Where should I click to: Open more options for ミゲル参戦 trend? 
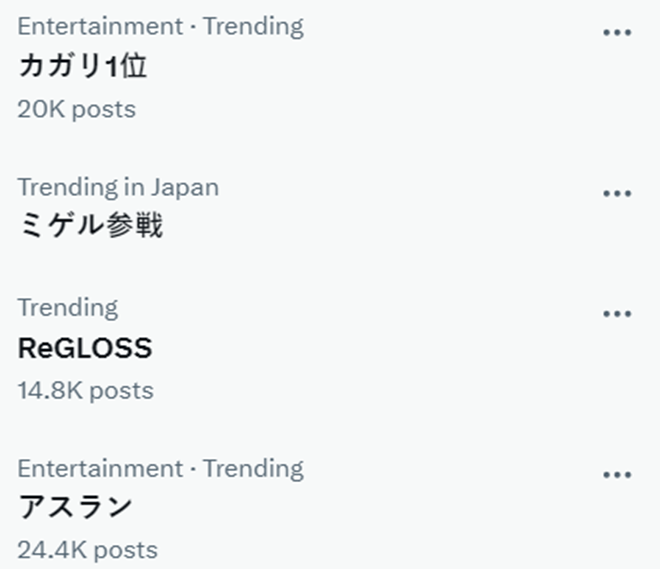pyautogui.click(x=617, y=193)
